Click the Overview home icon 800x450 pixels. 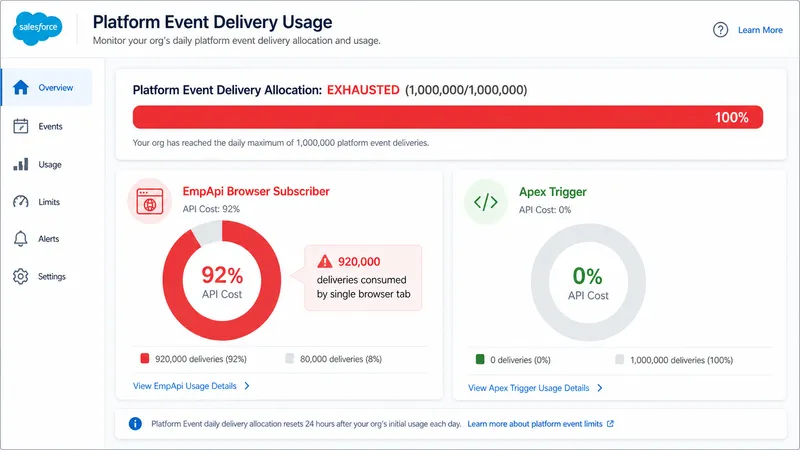[21, 88]
